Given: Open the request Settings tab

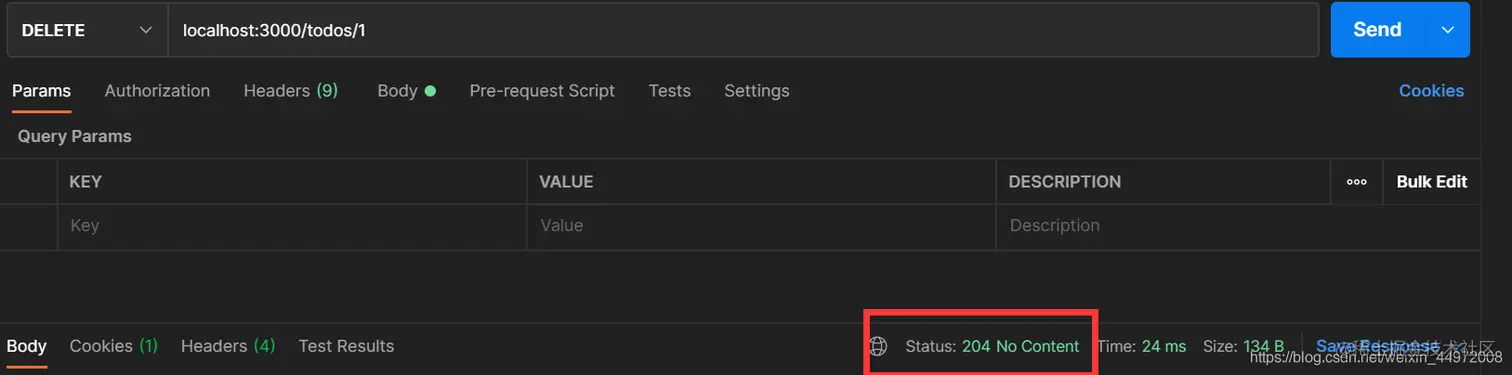Looking at the screenshot, I should click(757, 91).
